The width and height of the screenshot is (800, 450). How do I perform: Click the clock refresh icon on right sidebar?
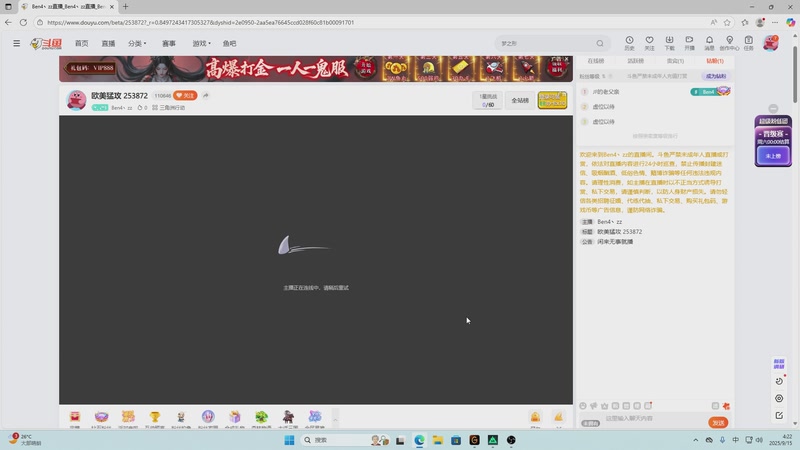tap(779, 381)
